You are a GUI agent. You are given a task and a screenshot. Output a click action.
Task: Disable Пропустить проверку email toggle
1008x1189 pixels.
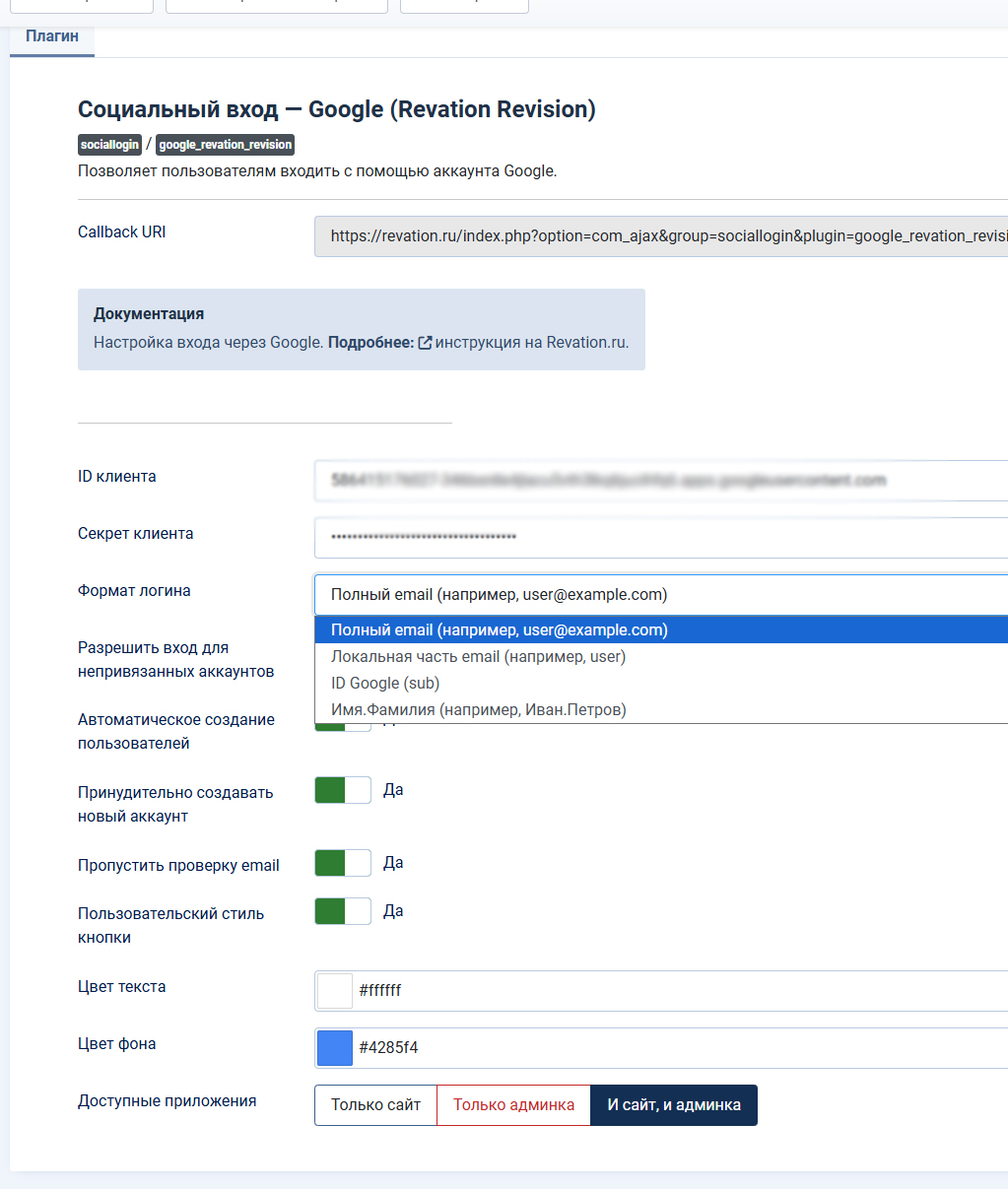[x=343, y=863]
